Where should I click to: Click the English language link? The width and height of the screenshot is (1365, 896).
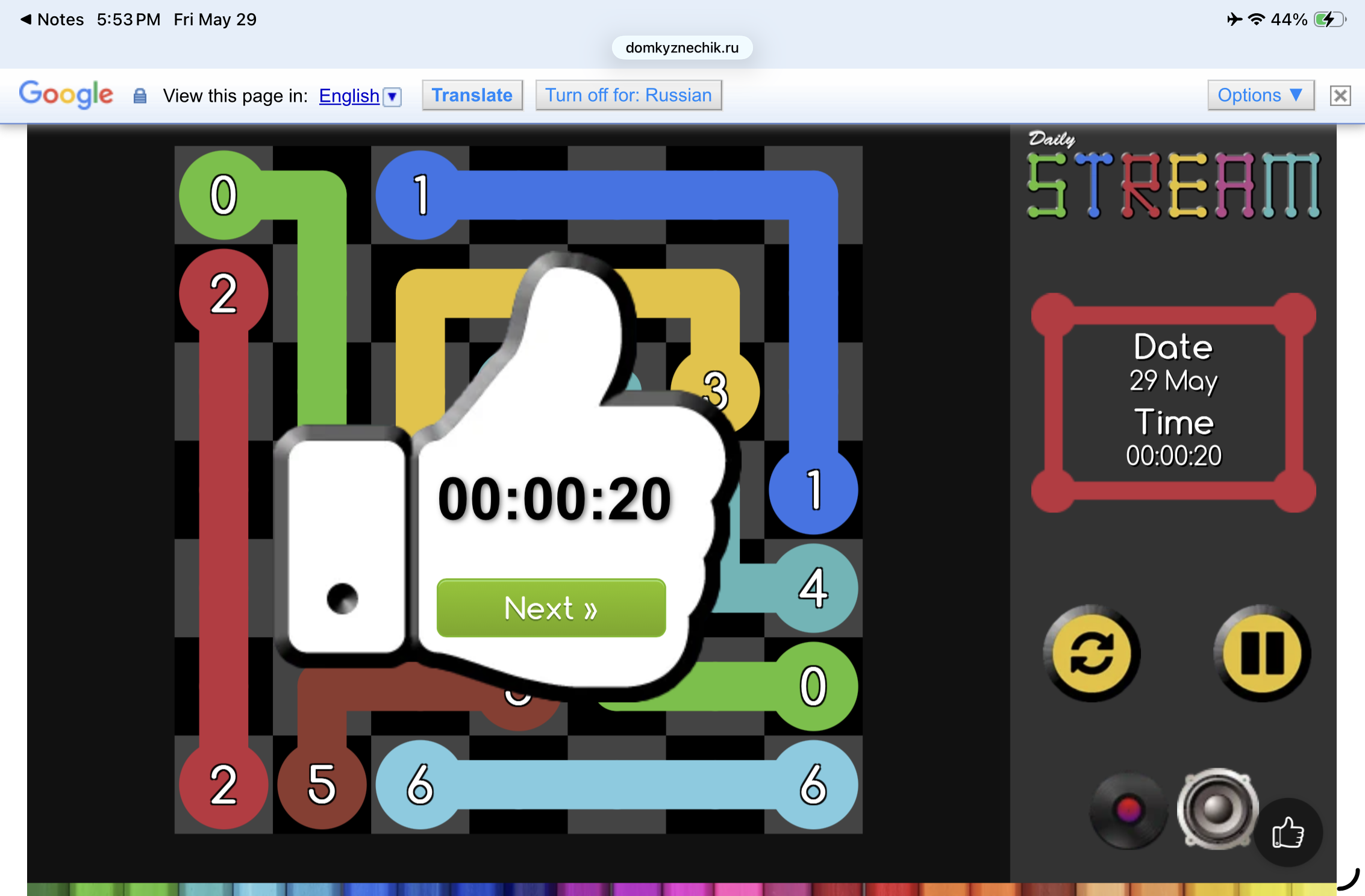[349, 96]
